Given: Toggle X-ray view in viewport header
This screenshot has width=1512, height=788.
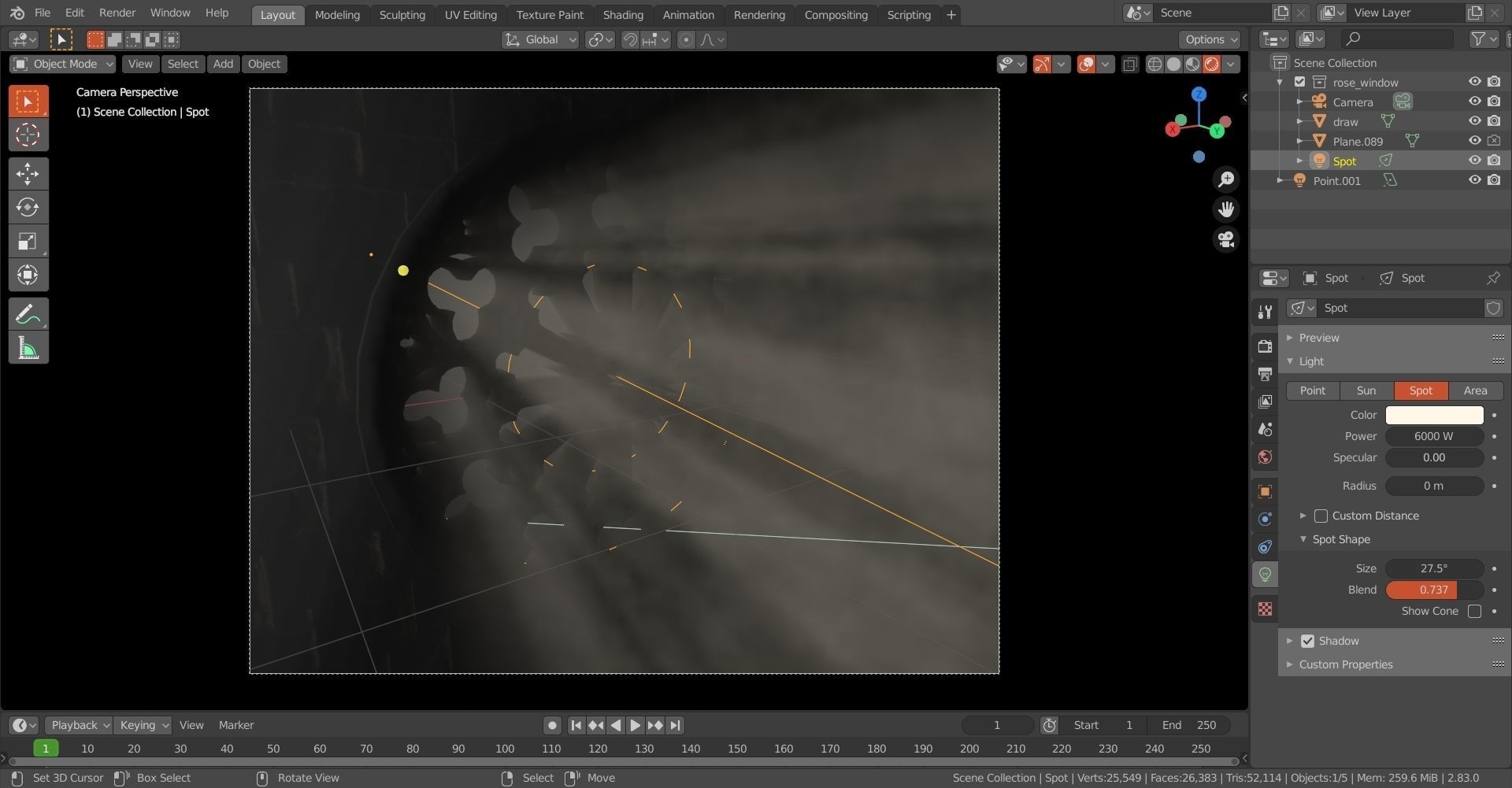Looking at the screenshot, I should 1130,65.
